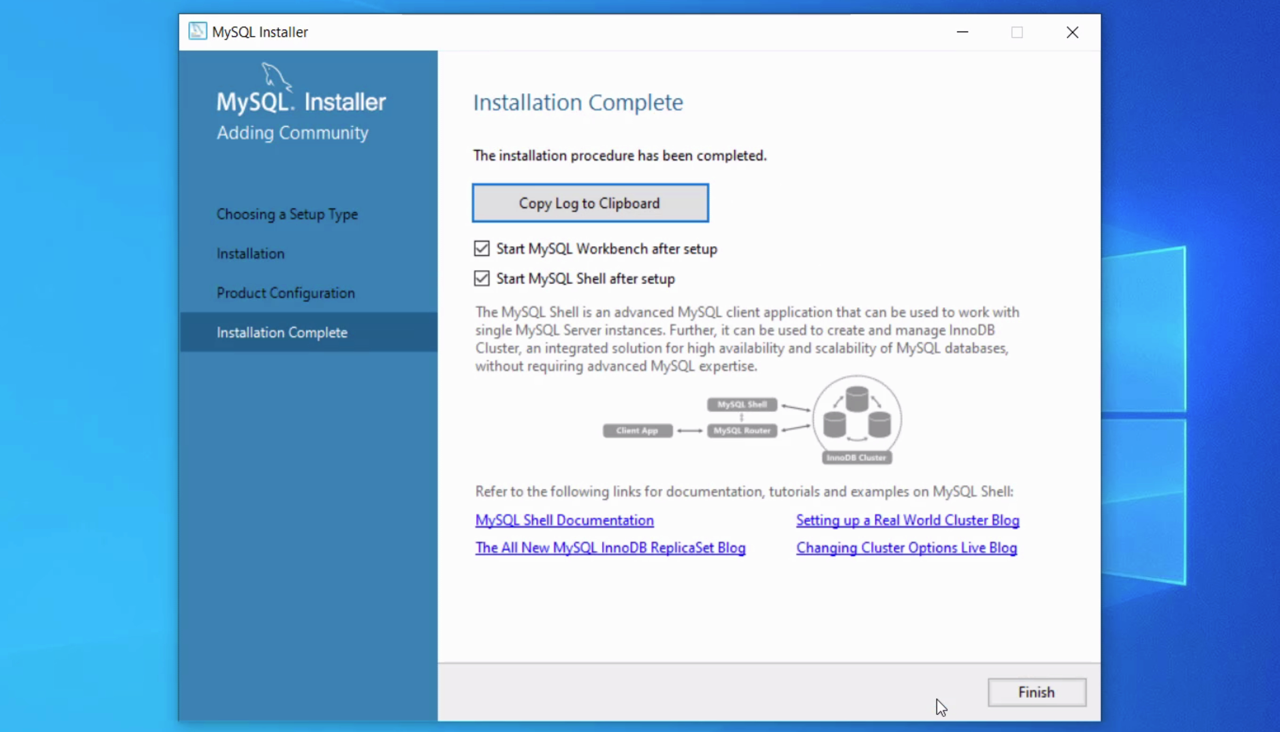Select the Installation step in sidebar
The height and width of the screenshot is (732, 1280).
(x=251, y=254)
